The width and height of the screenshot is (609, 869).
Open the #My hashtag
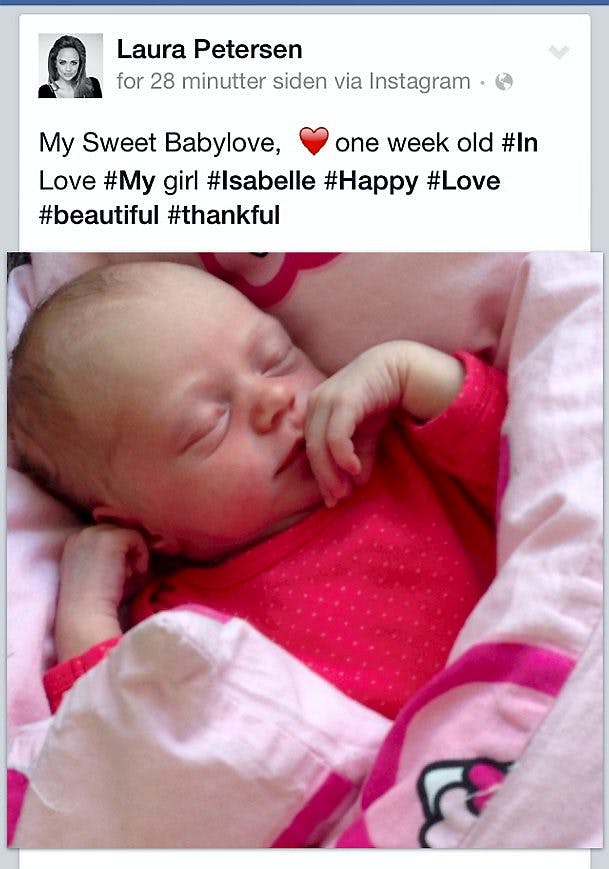pos(130,182)
